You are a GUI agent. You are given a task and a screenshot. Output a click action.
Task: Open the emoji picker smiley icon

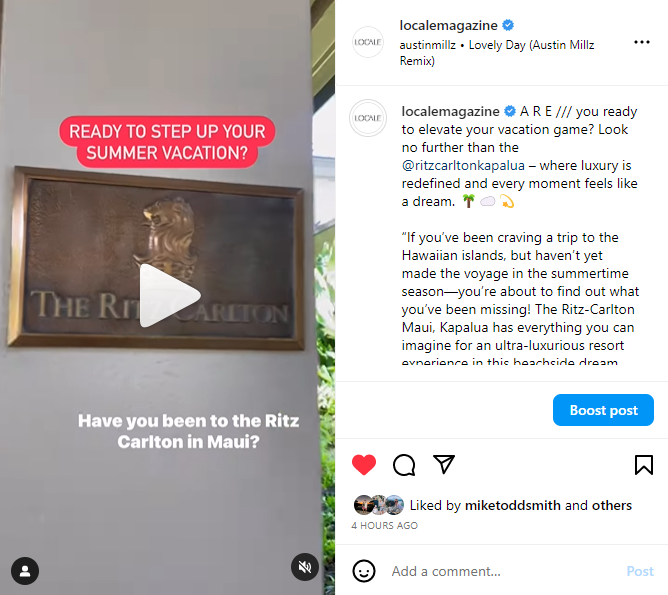(364, 571)
